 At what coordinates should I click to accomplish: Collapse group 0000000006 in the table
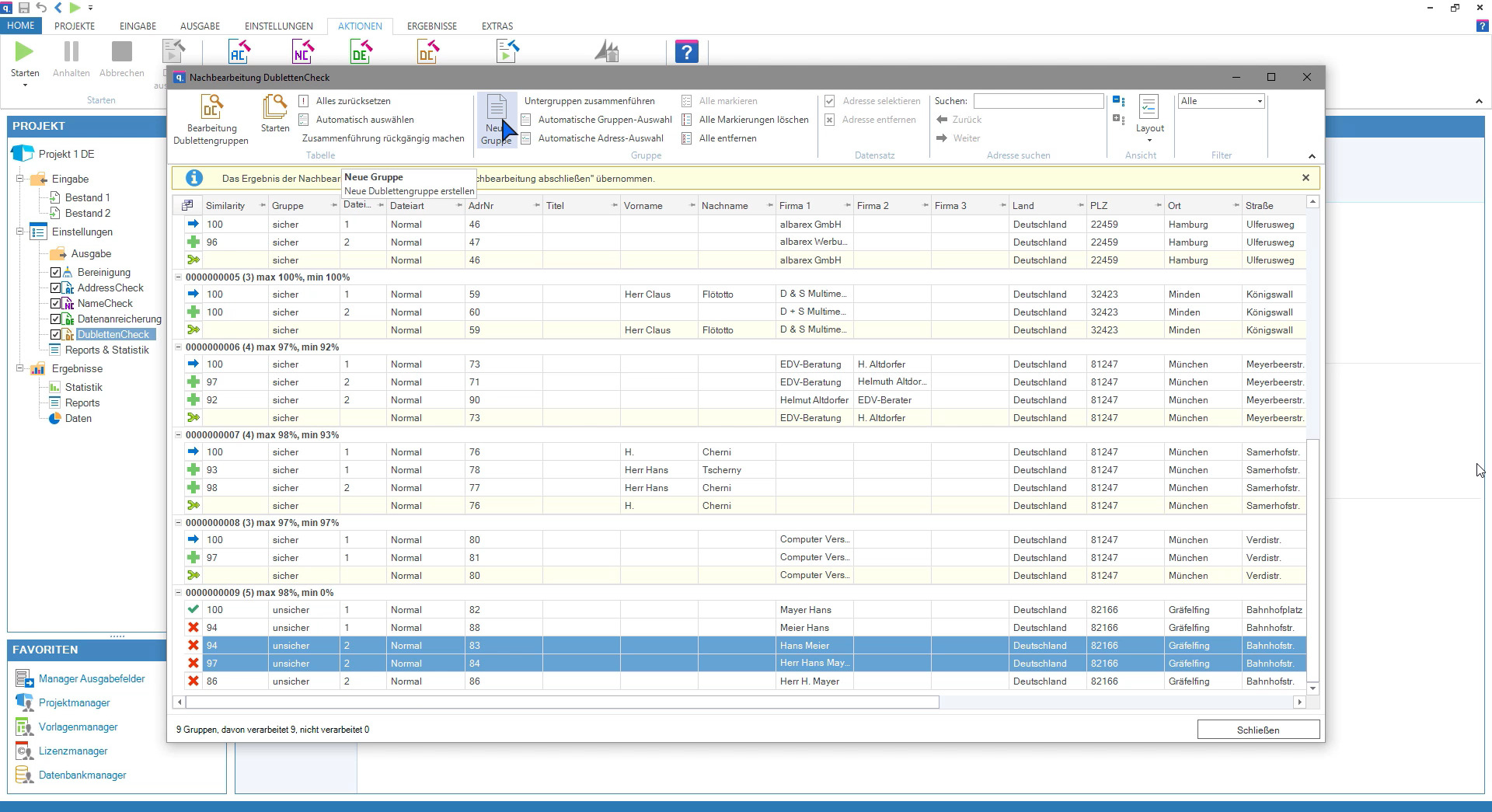click(x=178, y=347)
